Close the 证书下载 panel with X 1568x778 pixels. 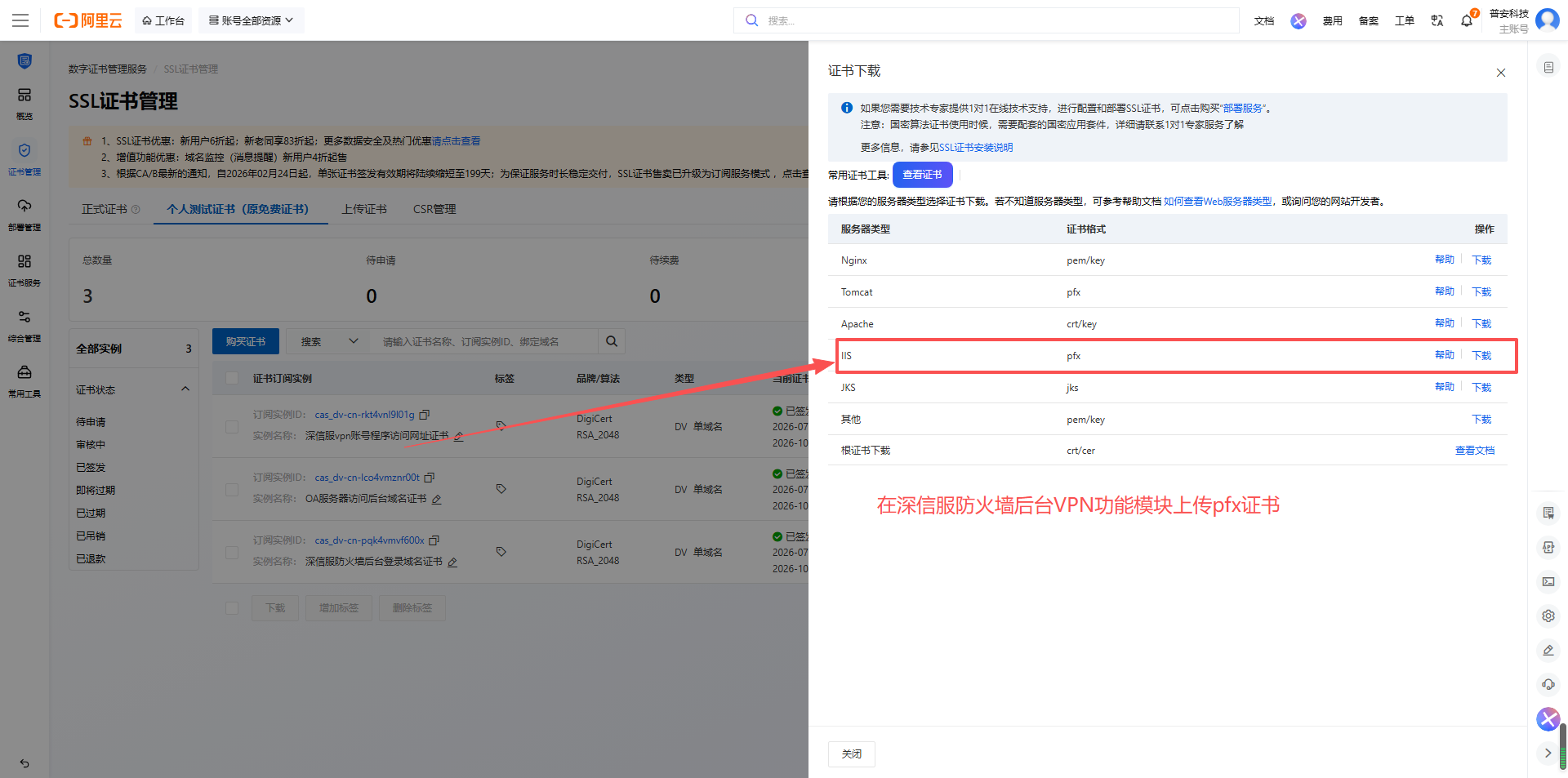tap(1501, 73)
